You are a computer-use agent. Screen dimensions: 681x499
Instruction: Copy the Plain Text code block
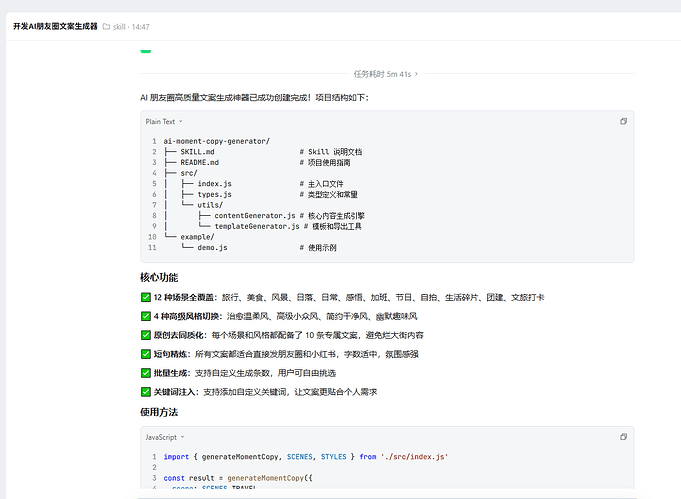(623, 122)
